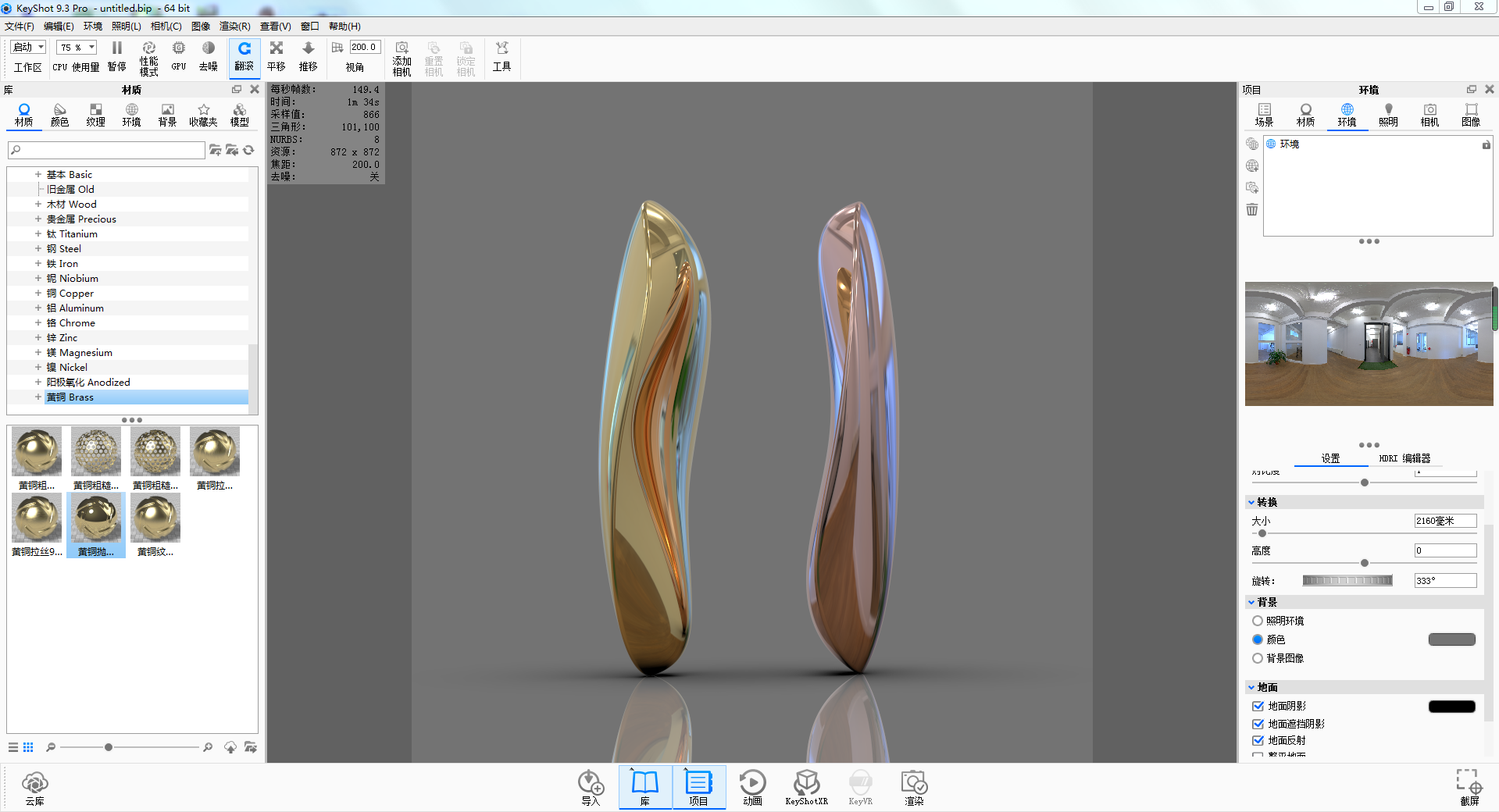Open the models (模型) library icon
The height and width of the screenshot is (812, 1499).
[x=240, y=115]
